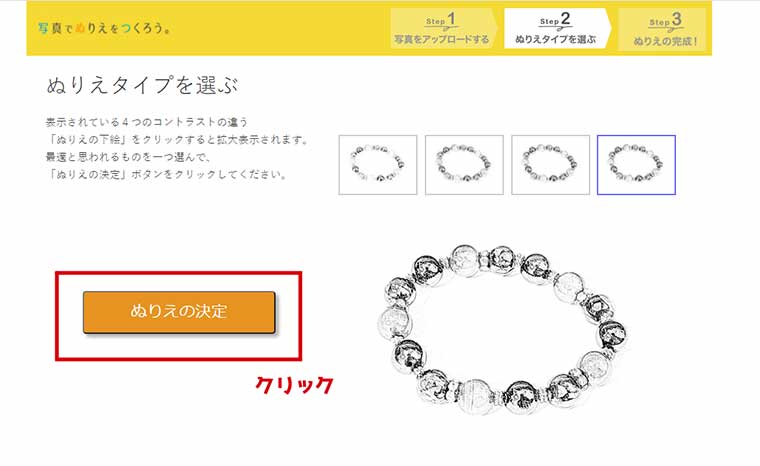Choose the first, lightest-contrast bracelet thumbnail

[x=378, y=165]
